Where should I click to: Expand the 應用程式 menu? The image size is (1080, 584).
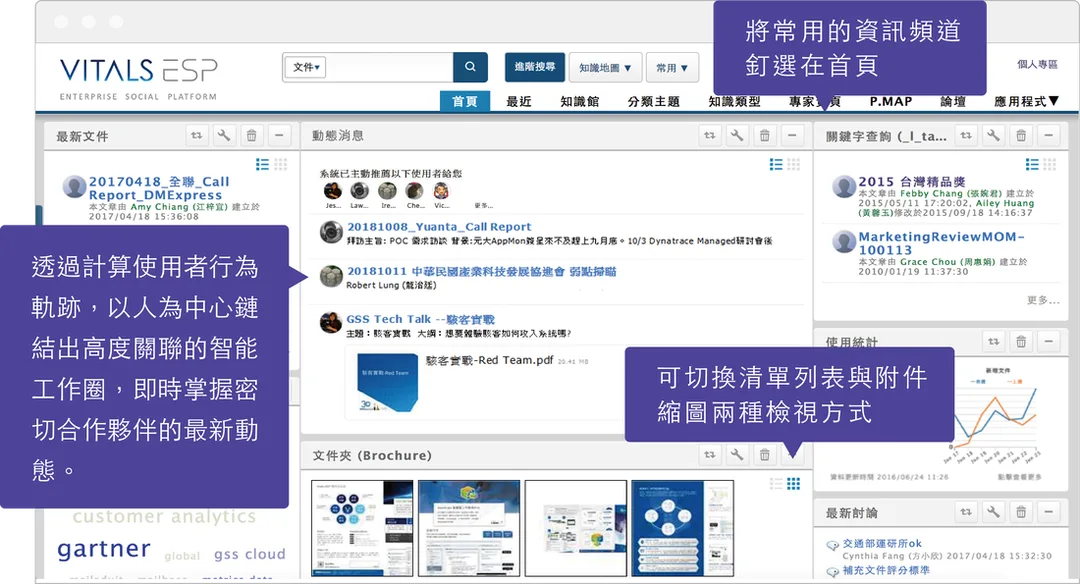click(x=1026, y=101)
